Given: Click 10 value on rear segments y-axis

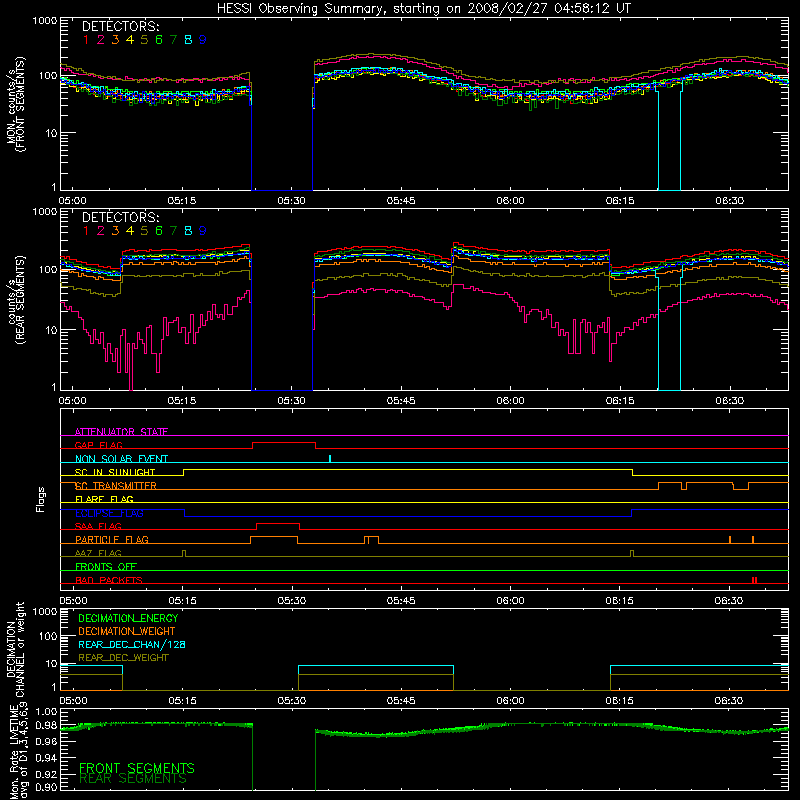Looking at the screenshot, I should (51, 330).
